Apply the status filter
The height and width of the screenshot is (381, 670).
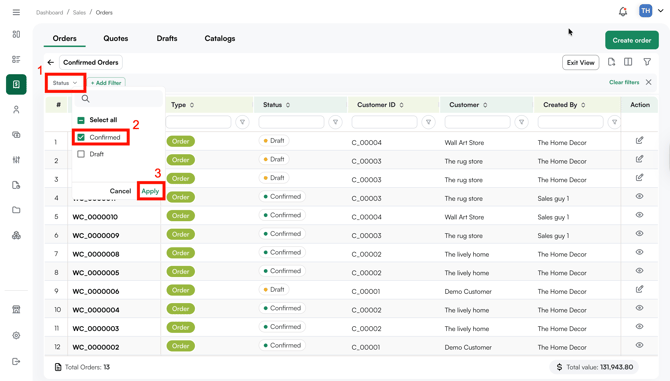[x=150, y=191]
